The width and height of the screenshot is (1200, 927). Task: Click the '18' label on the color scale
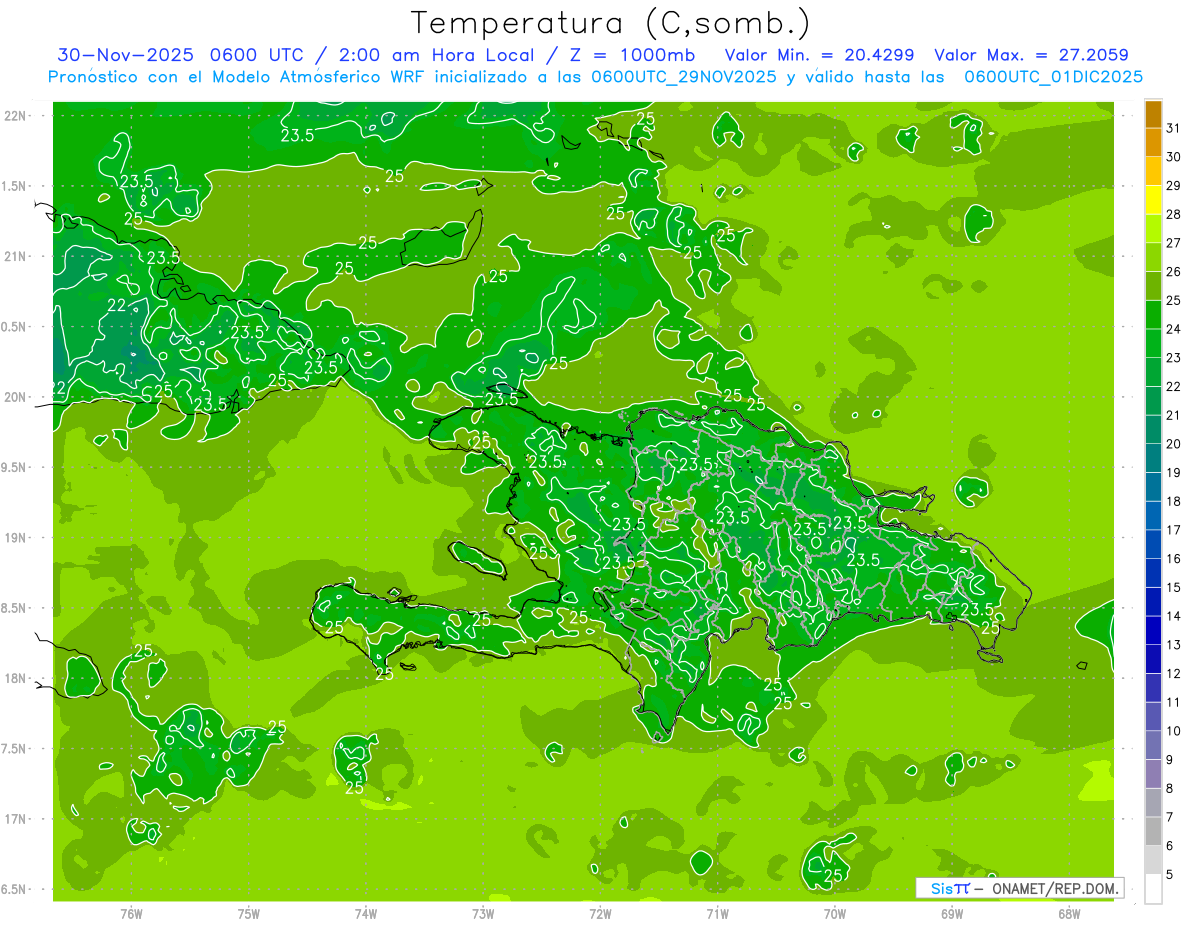click(x=1174, y=501)
